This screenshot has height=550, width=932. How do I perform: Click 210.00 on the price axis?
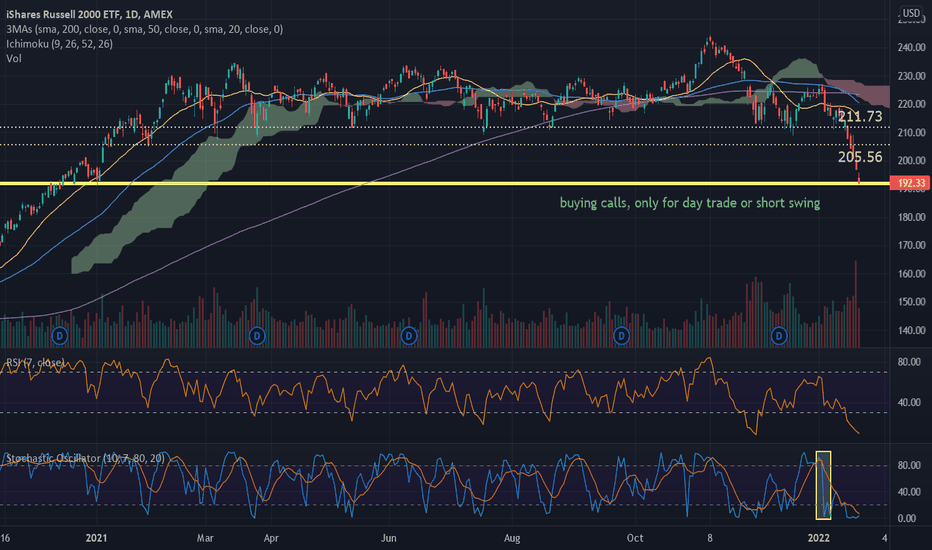pyautogui.click(x=911, y=133)
